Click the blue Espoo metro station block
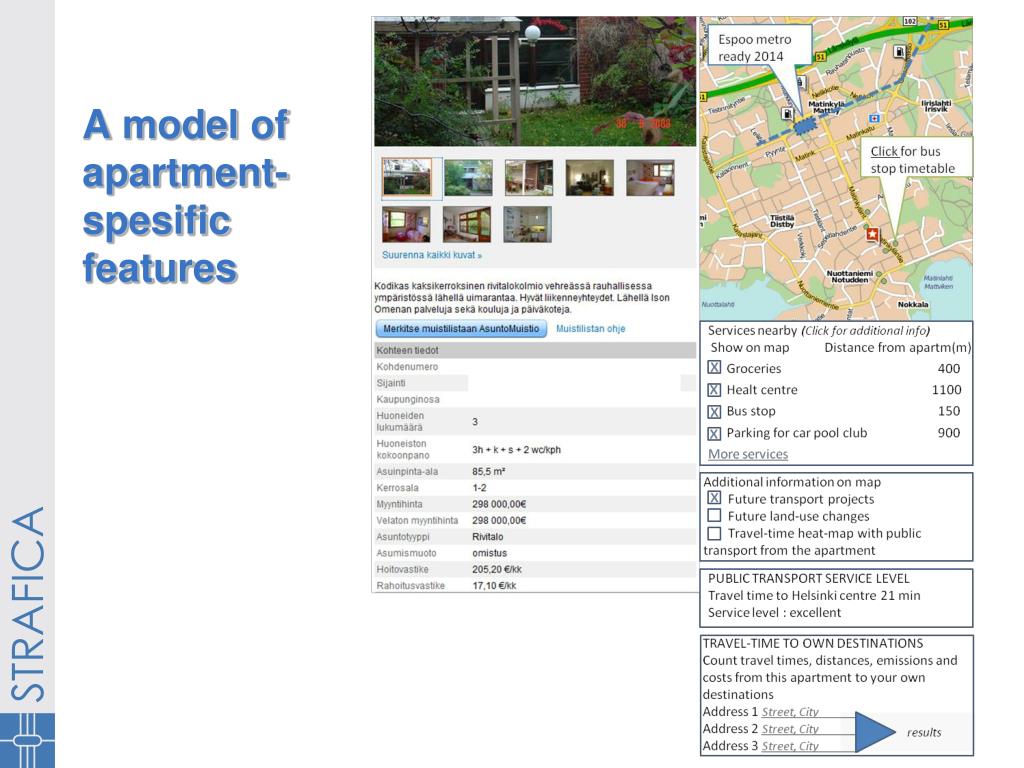 coord(806,125)
